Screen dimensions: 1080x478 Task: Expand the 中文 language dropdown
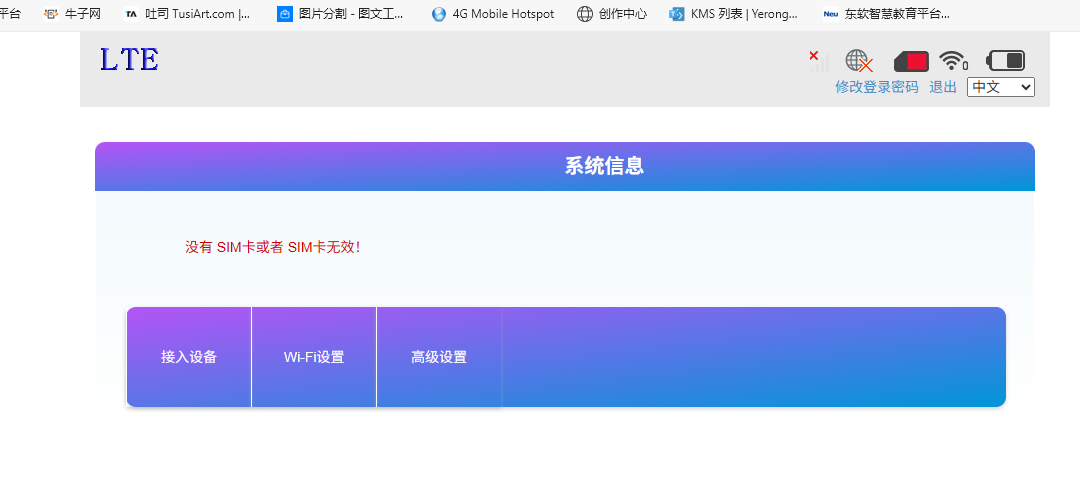pyautogui.click(x=1000, y=87)
